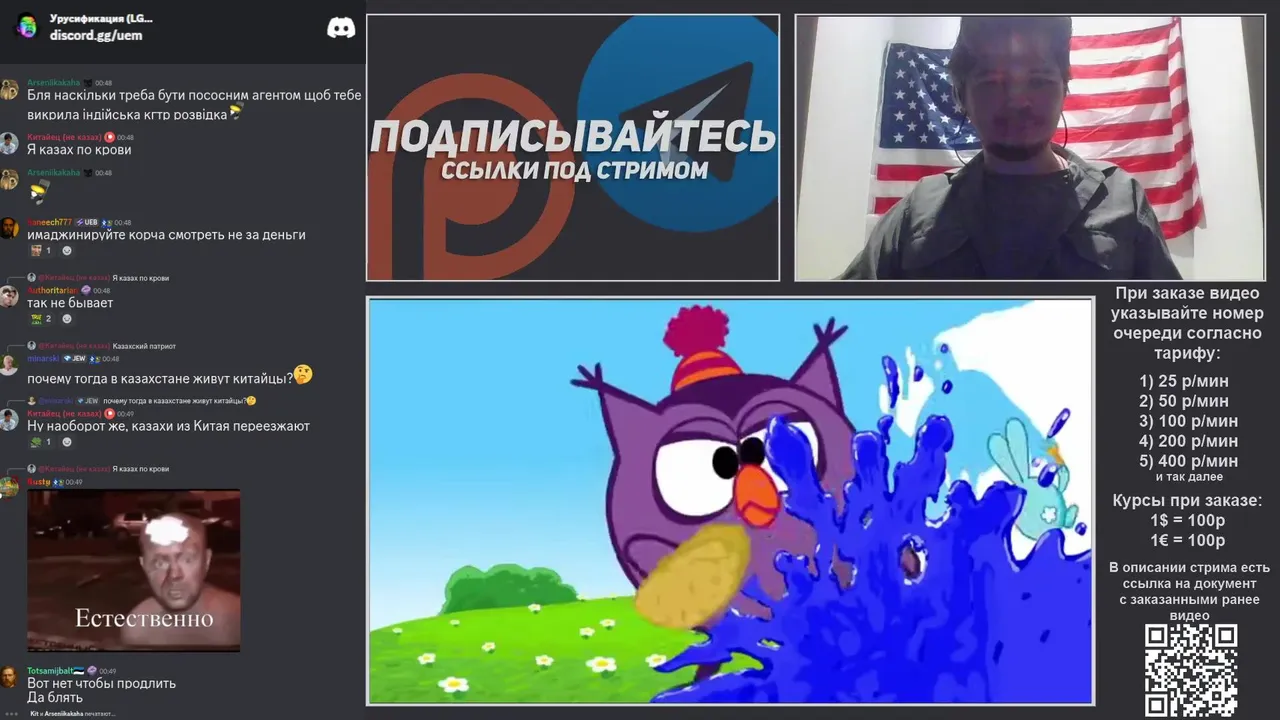The width and height of the screenshot is (1280, 720).
Task: Click the red badge next to Китаец 00:48
Action: pyautogui.click(x=109, y=137)
